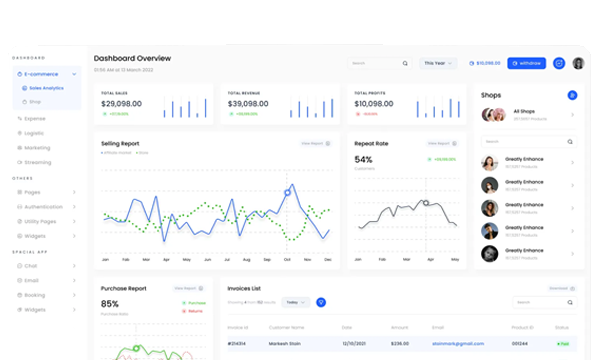
Task: Click the Pages sidebar icon
Action: click(20, 192)
